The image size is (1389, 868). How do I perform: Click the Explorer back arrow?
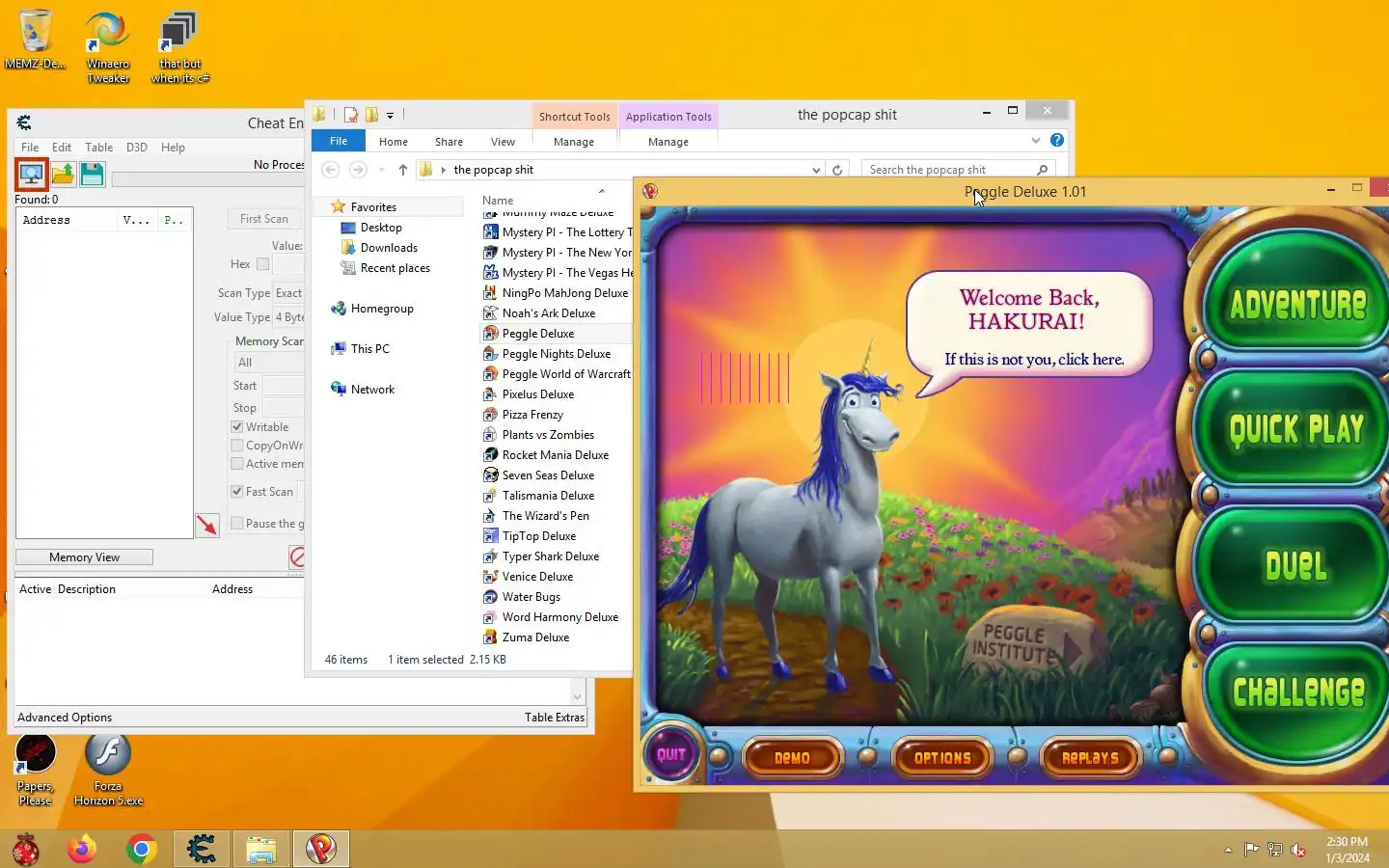pos(330,170)
